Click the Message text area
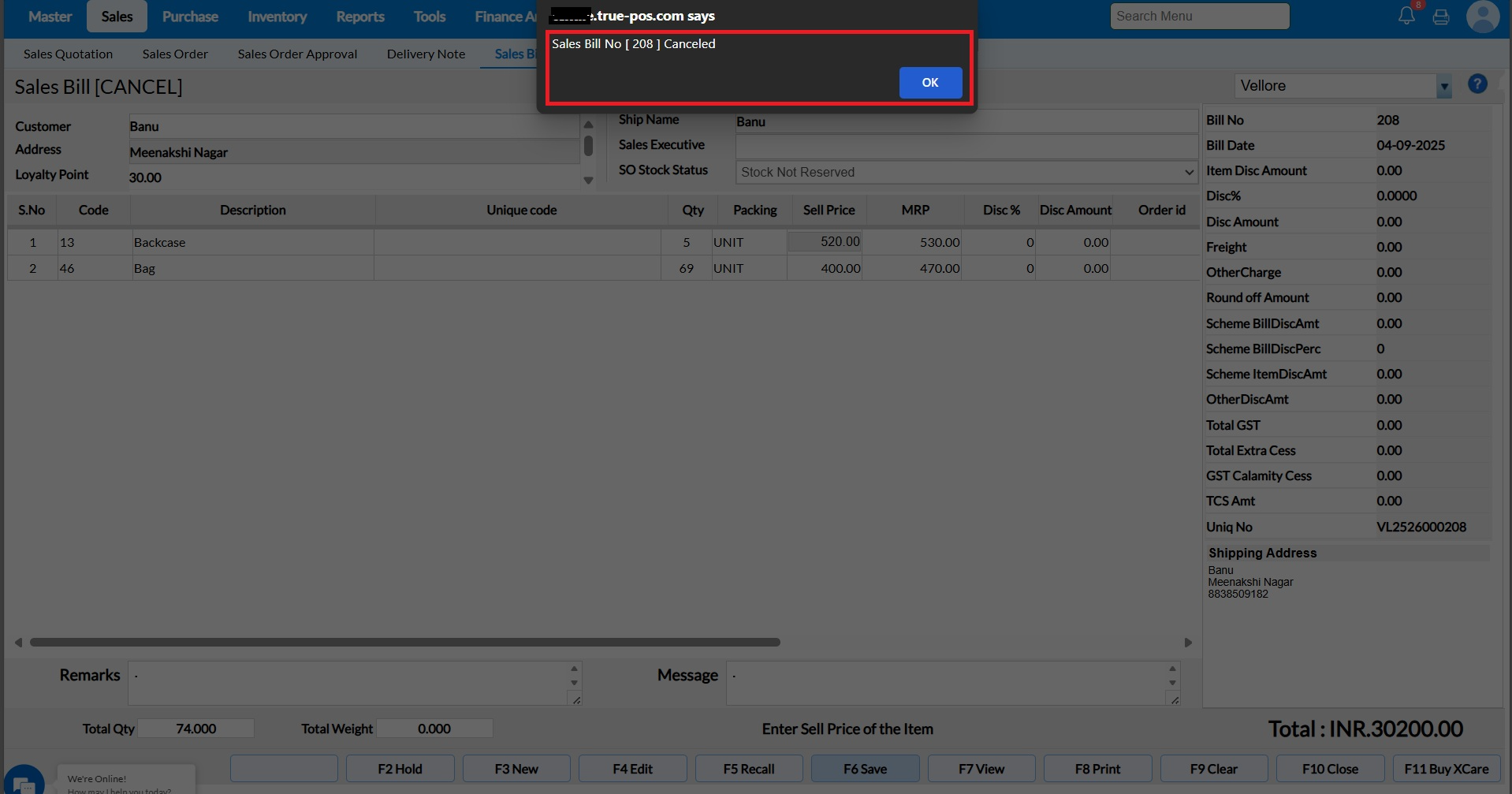This screenshot has width=1512, height=794. 953,683
